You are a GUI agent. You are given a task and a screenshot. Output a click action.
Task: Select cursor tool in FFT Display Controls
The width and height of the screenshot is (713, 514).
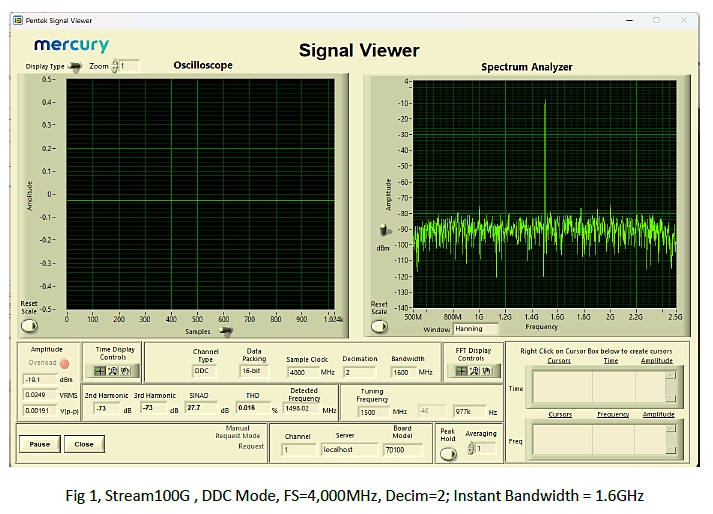pos(461,371)
